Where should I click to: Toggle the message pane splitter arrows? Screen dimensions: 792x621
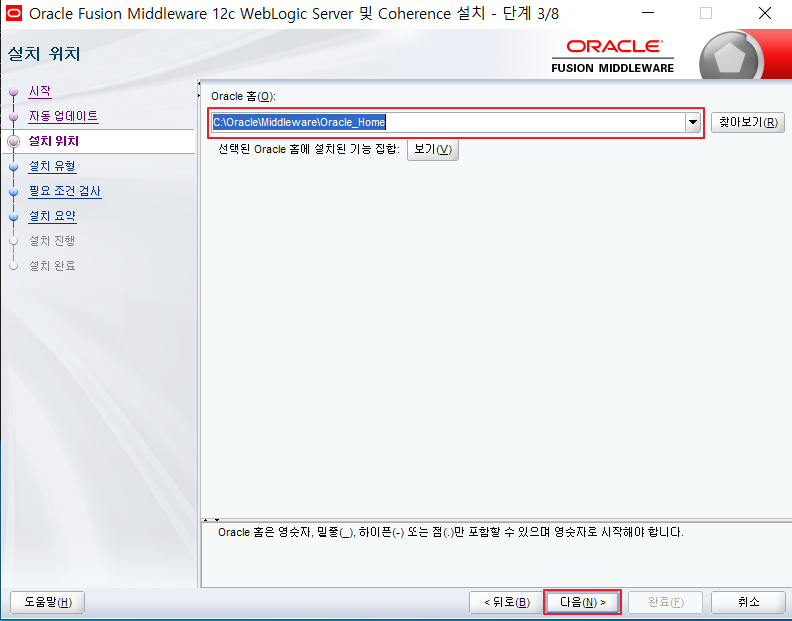[x=211, y=519]
